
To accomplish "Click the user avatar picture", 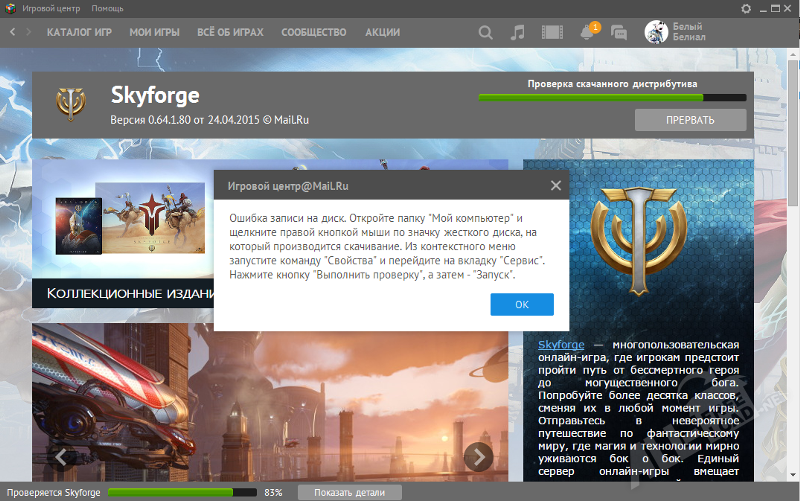I will pos(657,32).
